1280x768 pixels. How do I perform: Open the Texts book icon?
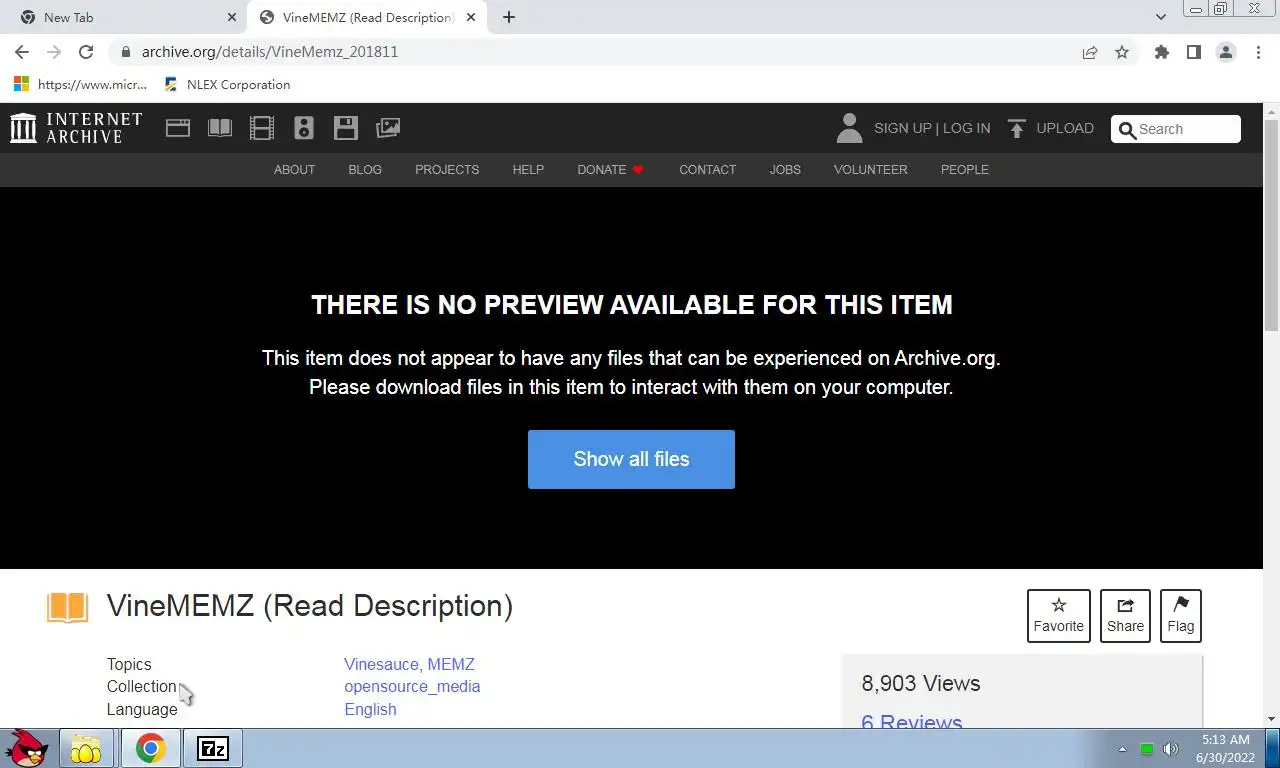tap(220, 128)
